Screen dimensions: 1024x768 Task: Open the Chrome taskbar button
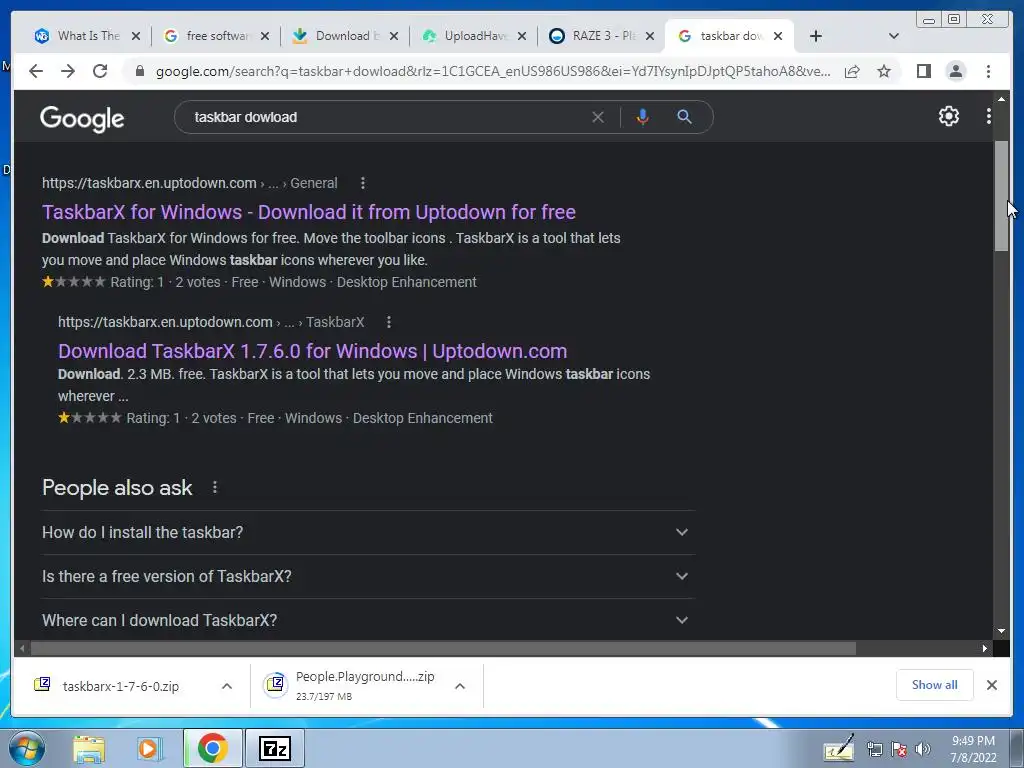212,748
